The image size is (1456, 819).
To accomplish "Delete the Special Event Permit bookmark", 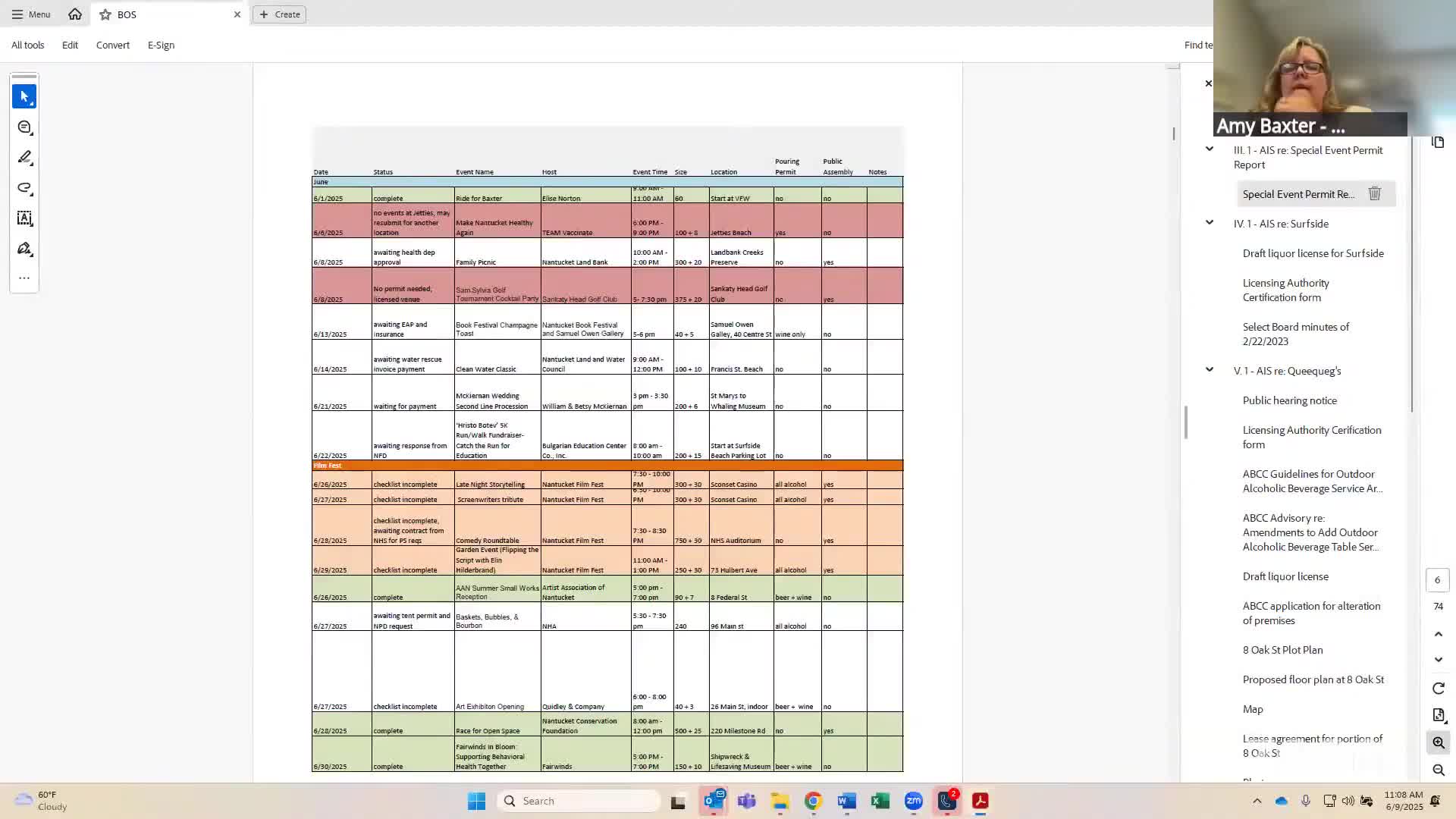I will [1374, 194].
